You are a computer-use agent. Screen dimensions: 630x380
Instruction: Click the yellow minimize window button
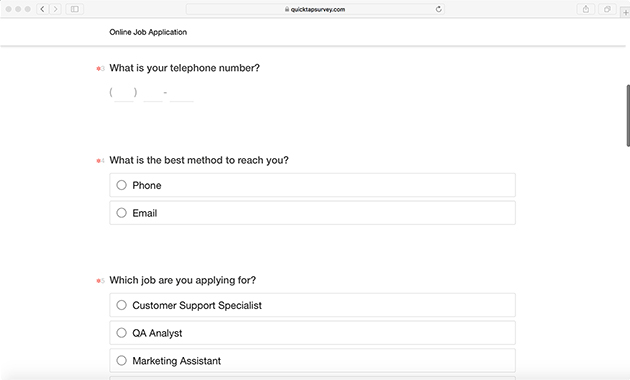click(x=18, y=9)
